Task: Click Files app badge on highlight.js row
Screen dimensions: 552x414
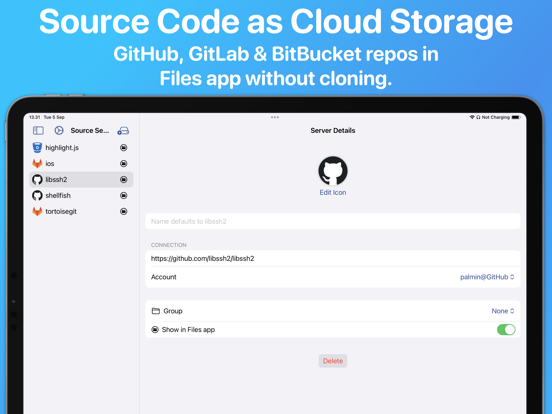Action: [124, 148]
